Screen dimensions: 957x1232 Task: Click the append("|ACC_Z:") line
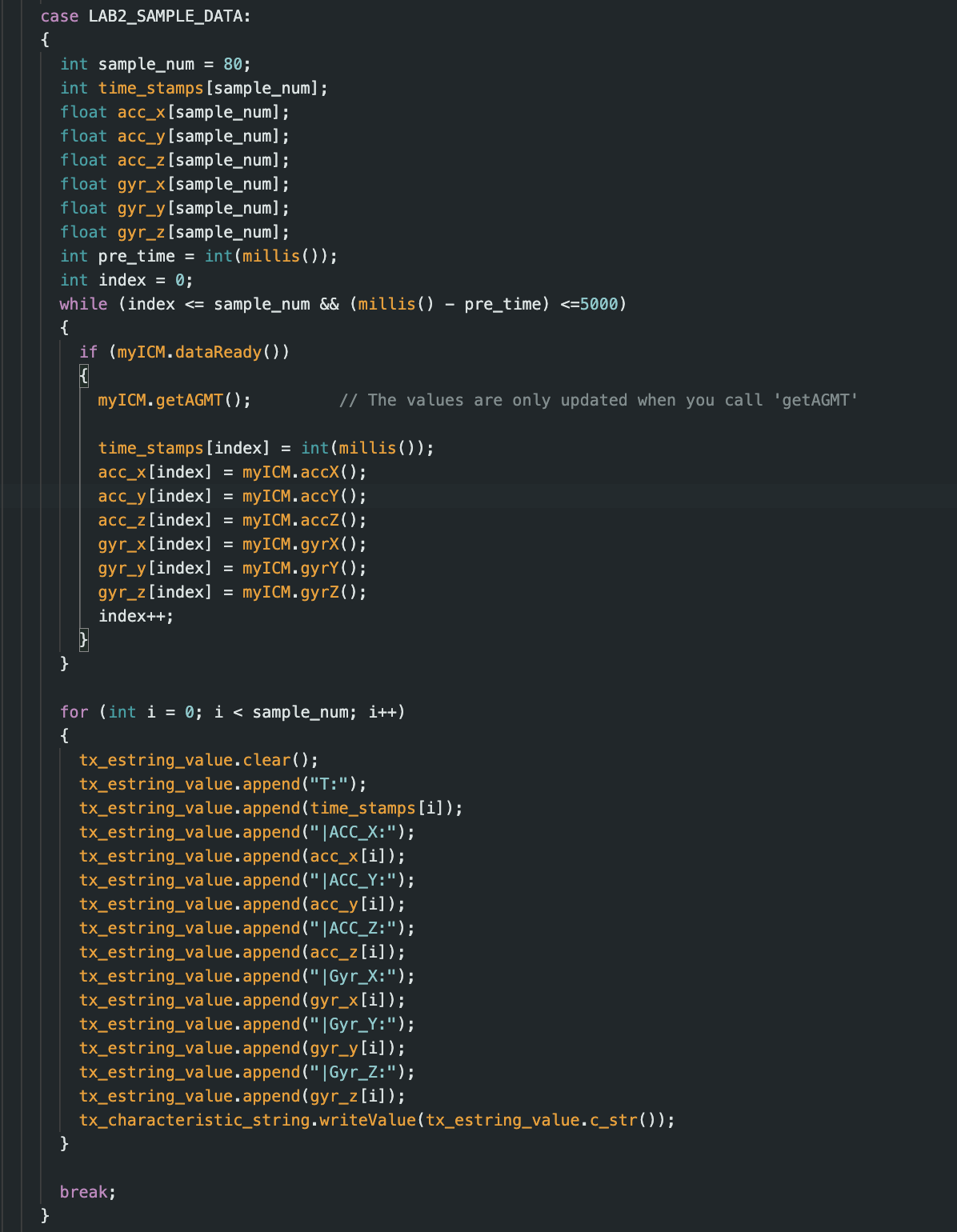coord(246,928)
